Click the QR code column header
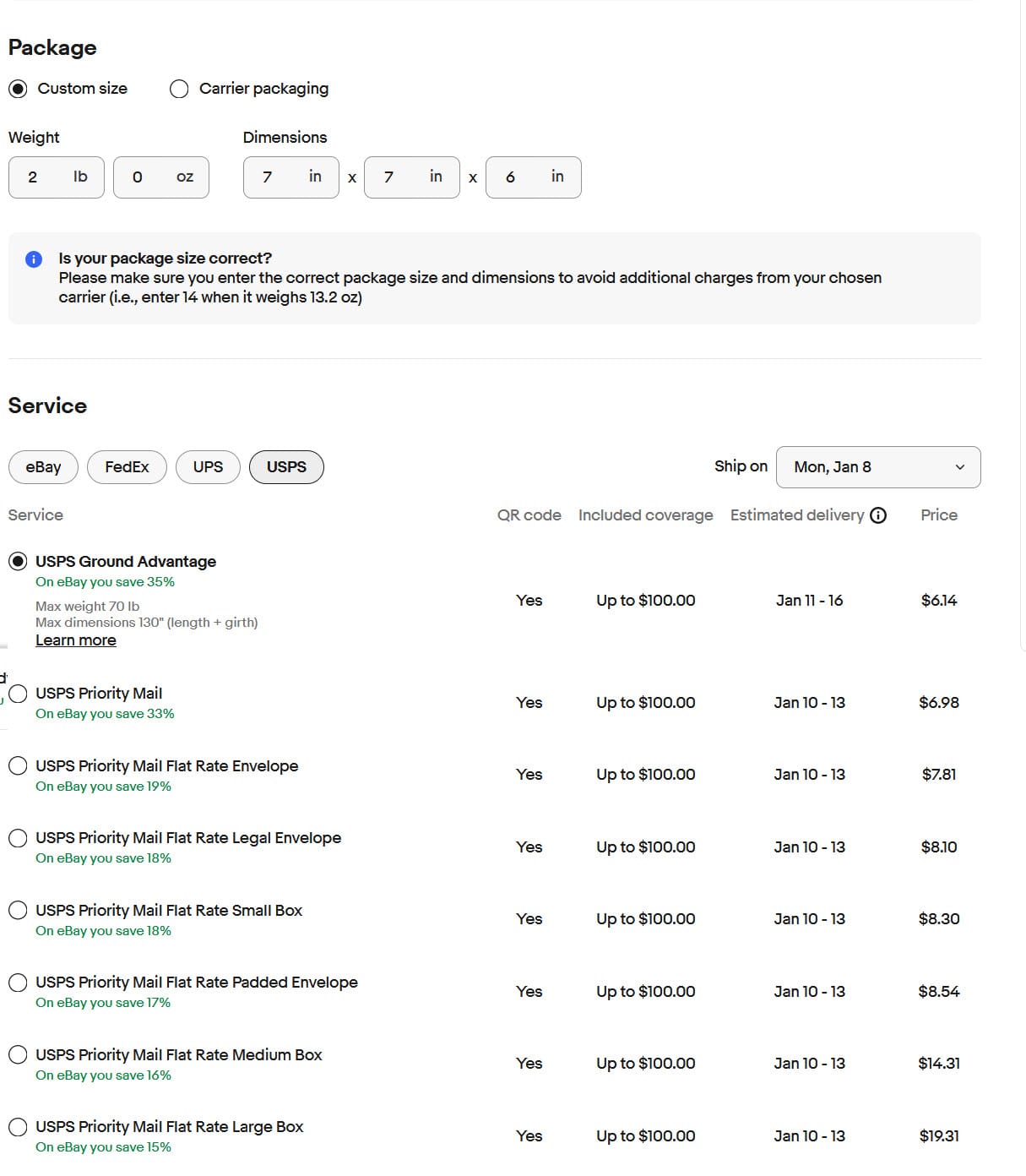This screenshot has height=1176, width=1026. coord(529,515)
